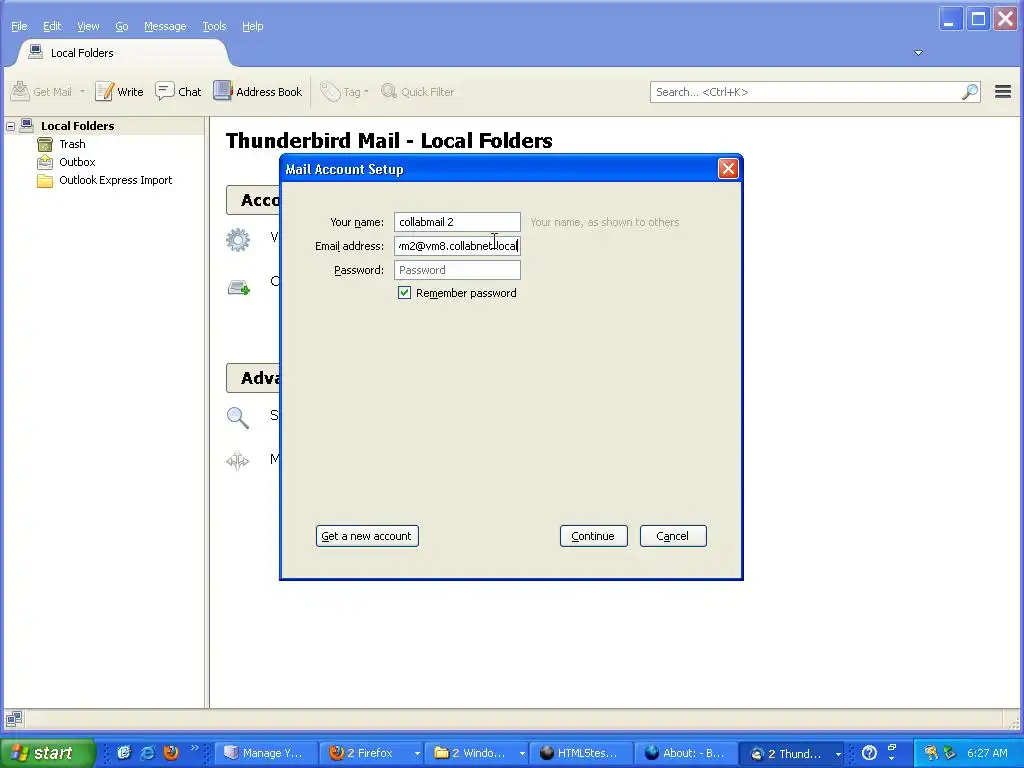Toggle the Remember password checkbox

[404, 293]
